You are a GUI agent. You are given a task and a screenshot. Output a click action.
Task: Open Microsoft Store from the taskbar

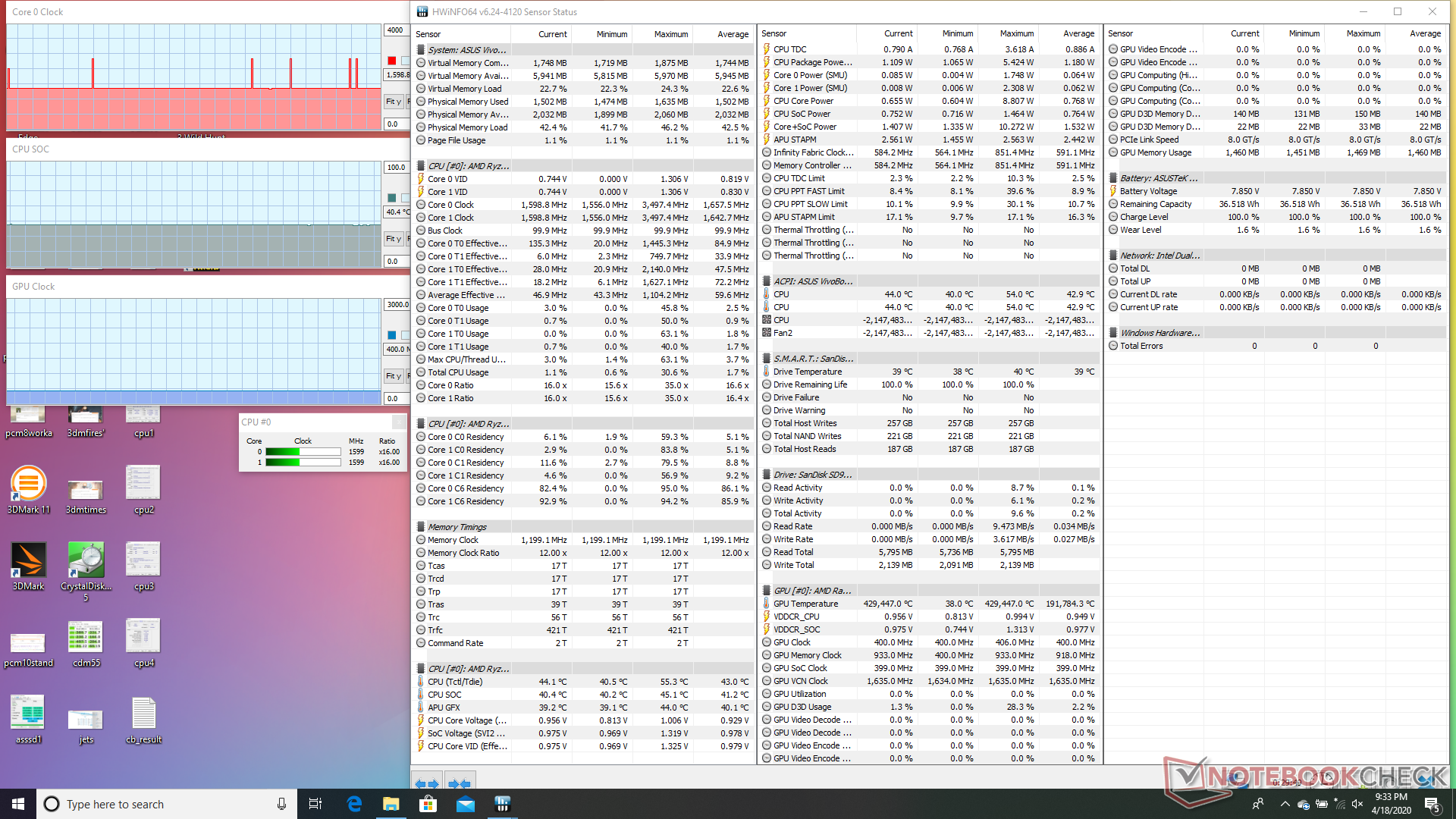tap(428, 804)
